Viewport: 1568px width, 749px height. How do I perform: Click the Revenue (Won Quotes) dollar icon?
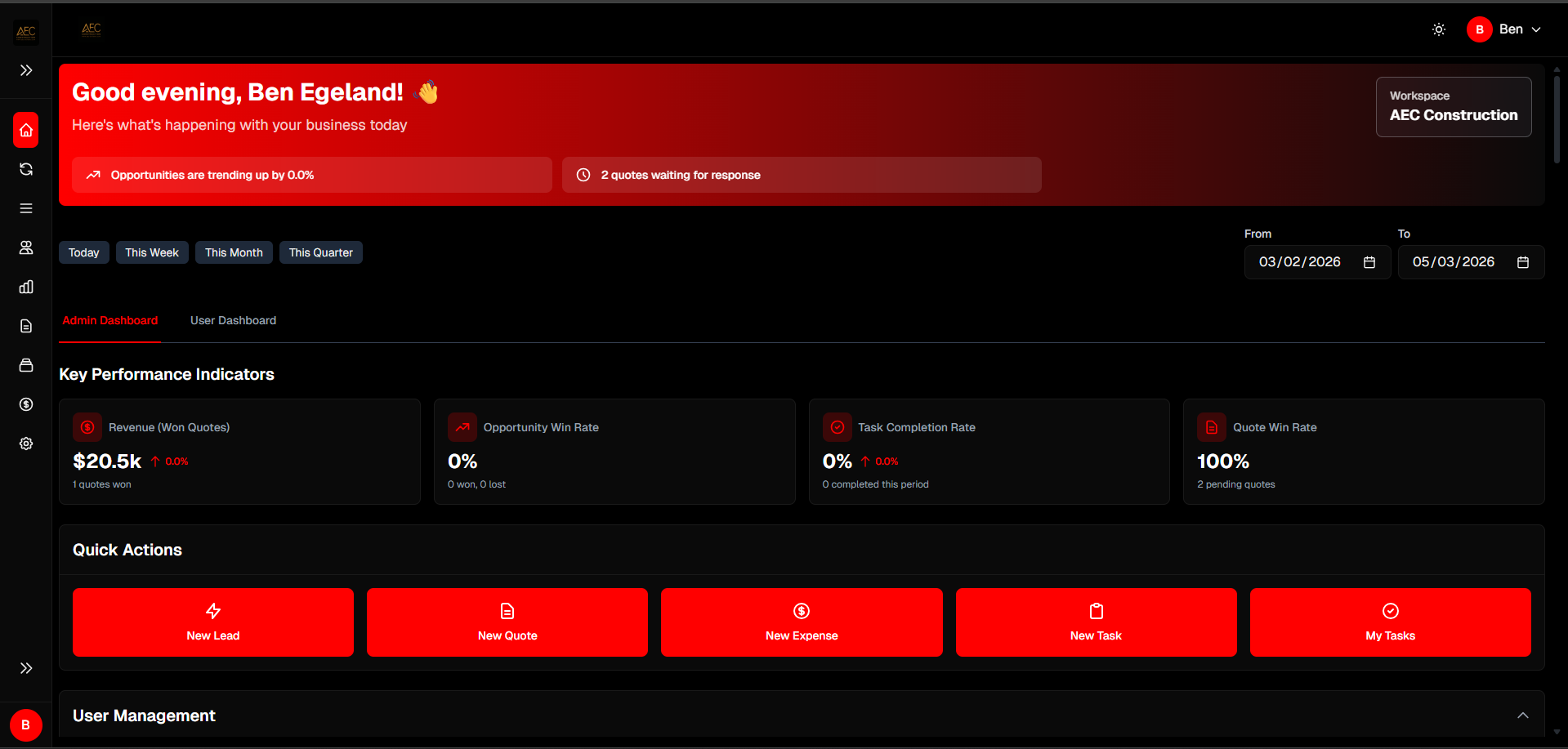tap(87, 427)
